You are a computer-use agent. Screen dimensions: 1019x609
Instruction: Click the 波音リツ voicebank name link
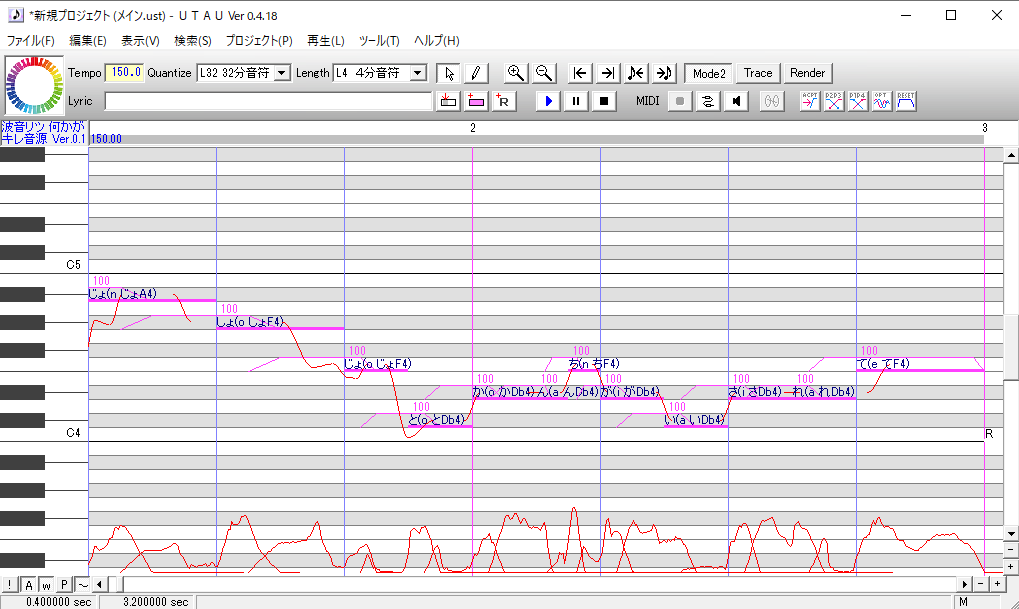43,133
